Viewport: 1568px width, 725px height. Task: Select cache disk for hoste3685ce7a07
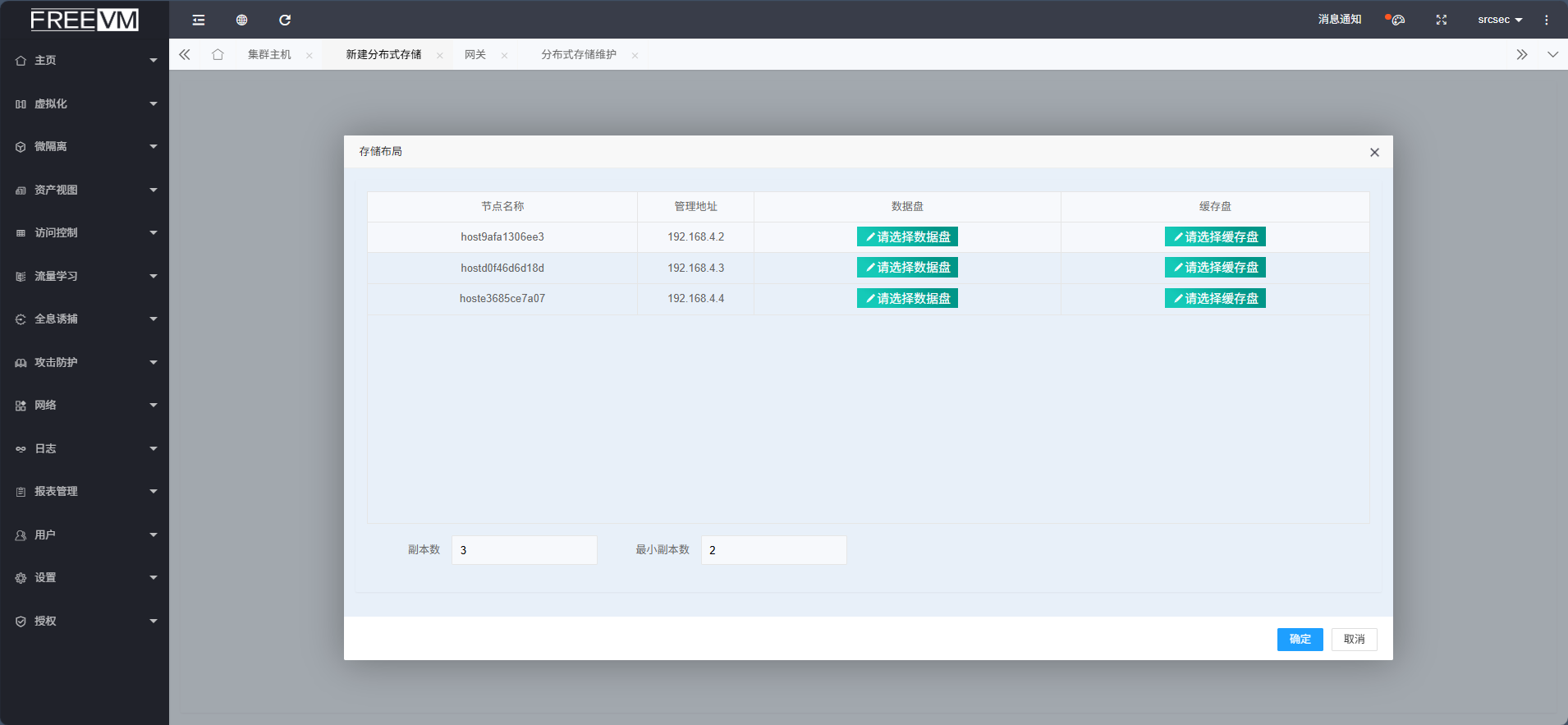pos(1215,299)
